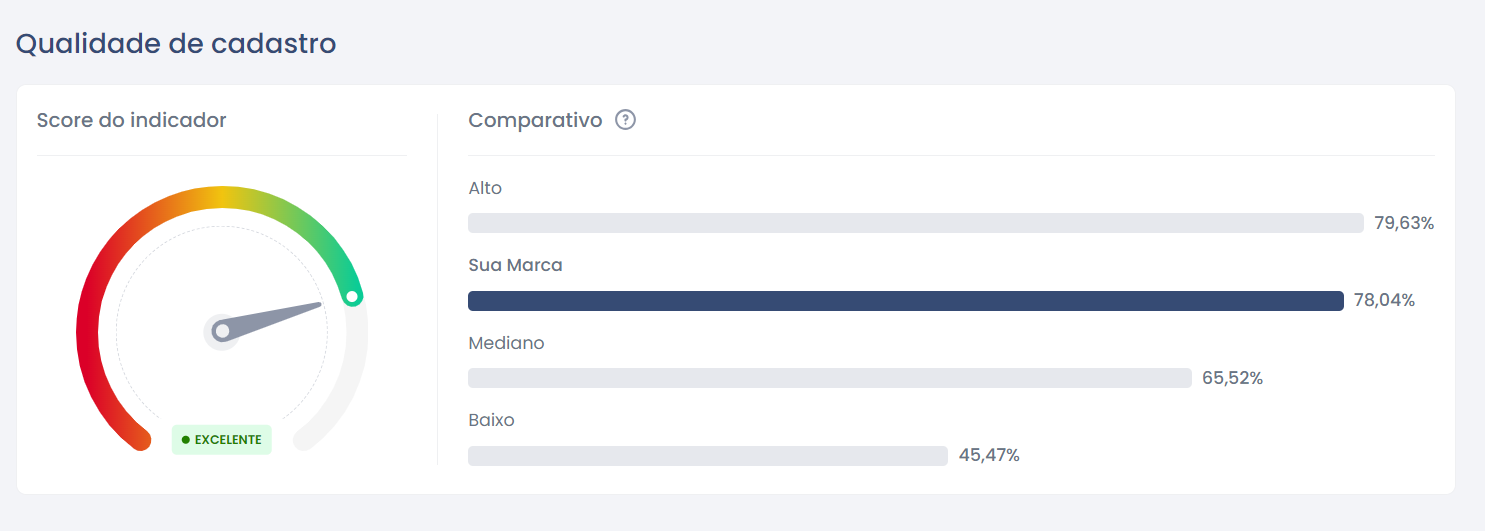Select the 65,52% value label

(x=1232, y=378)
